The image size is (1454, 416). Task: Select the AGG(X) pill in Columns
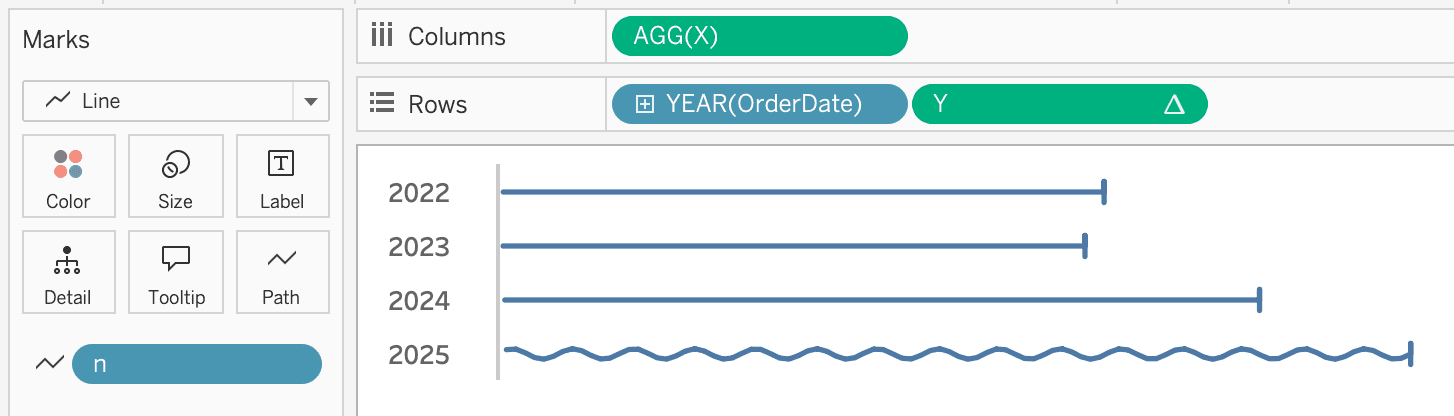759,37
